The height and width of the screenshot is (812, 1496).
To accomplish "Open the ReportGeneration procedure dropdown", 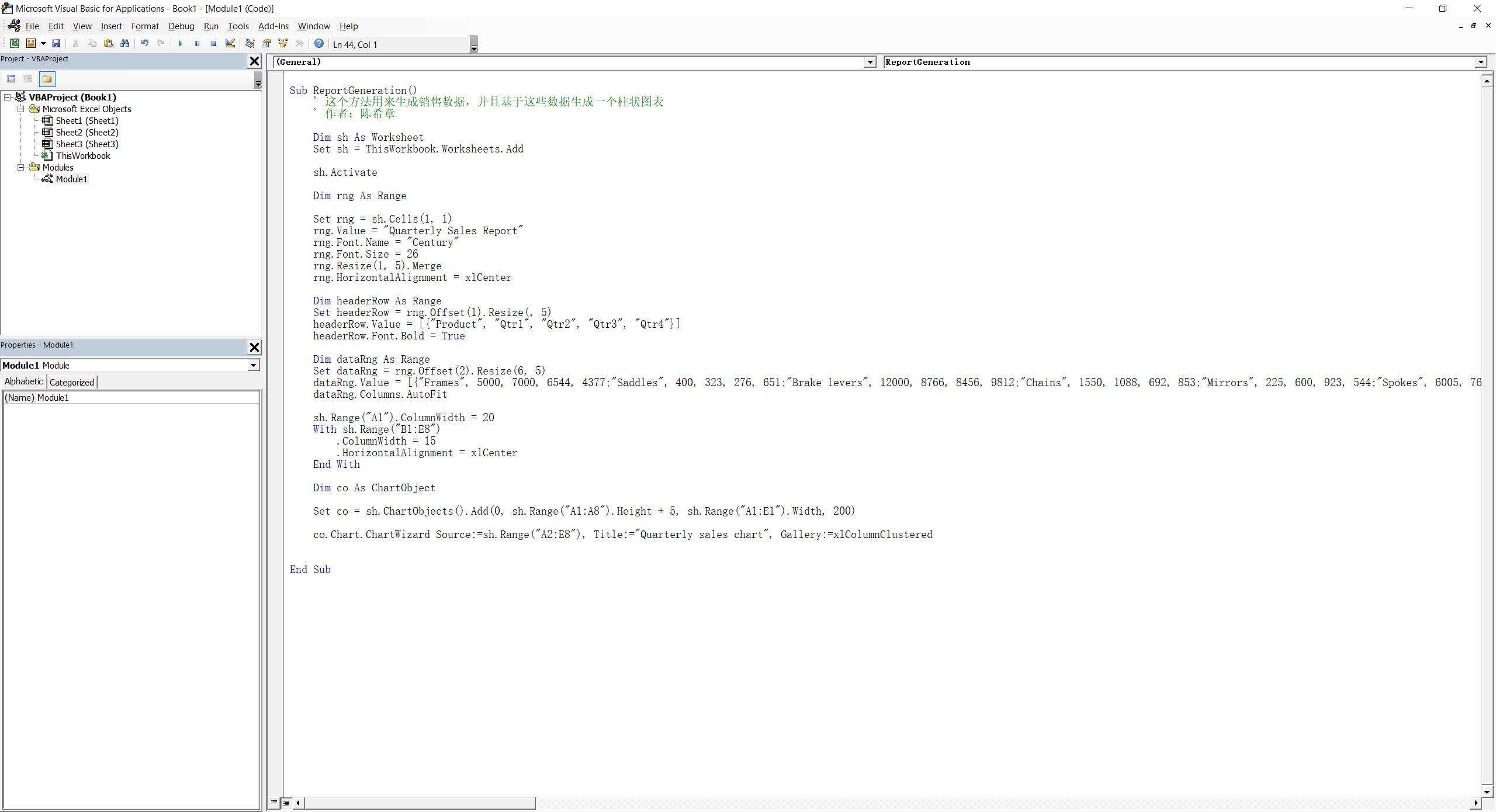I will (x=1481, y=63).
